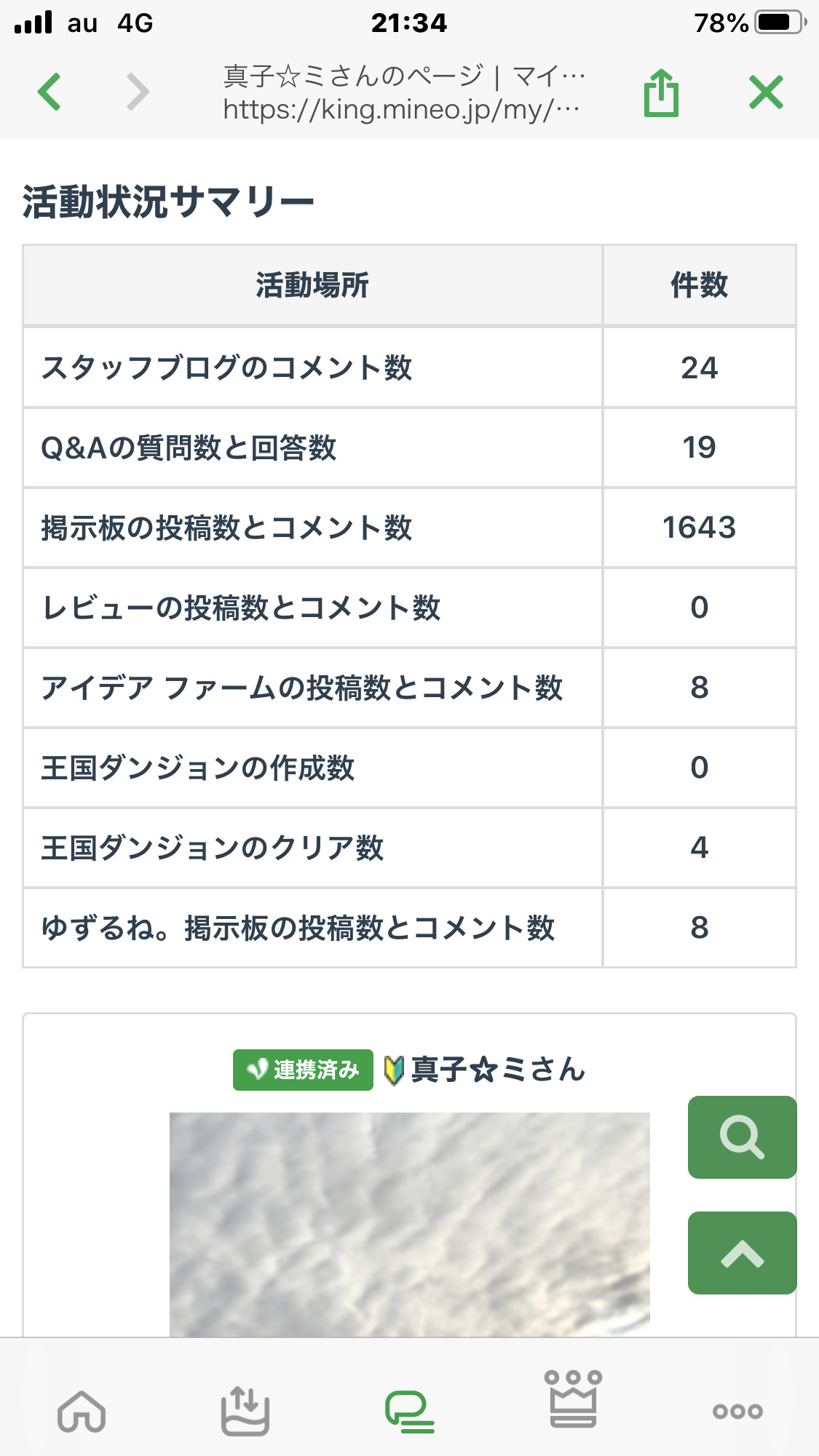The image size is (819, 1456).
Task: Select the chat bubble tab
Action: [x=409, y=1412]
